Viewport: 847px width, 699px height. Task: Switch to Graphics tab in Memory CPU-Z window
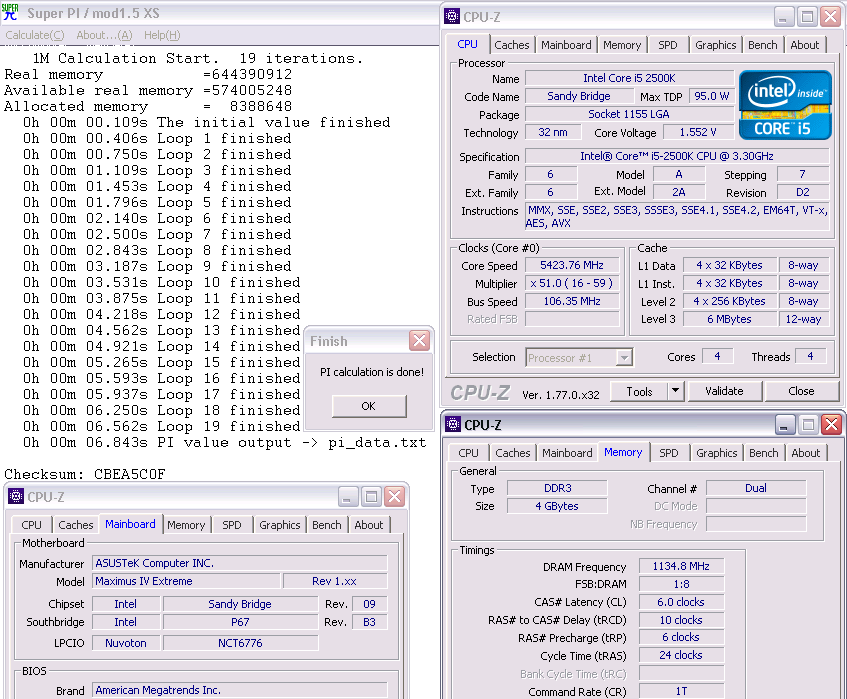tap(716, 453)
